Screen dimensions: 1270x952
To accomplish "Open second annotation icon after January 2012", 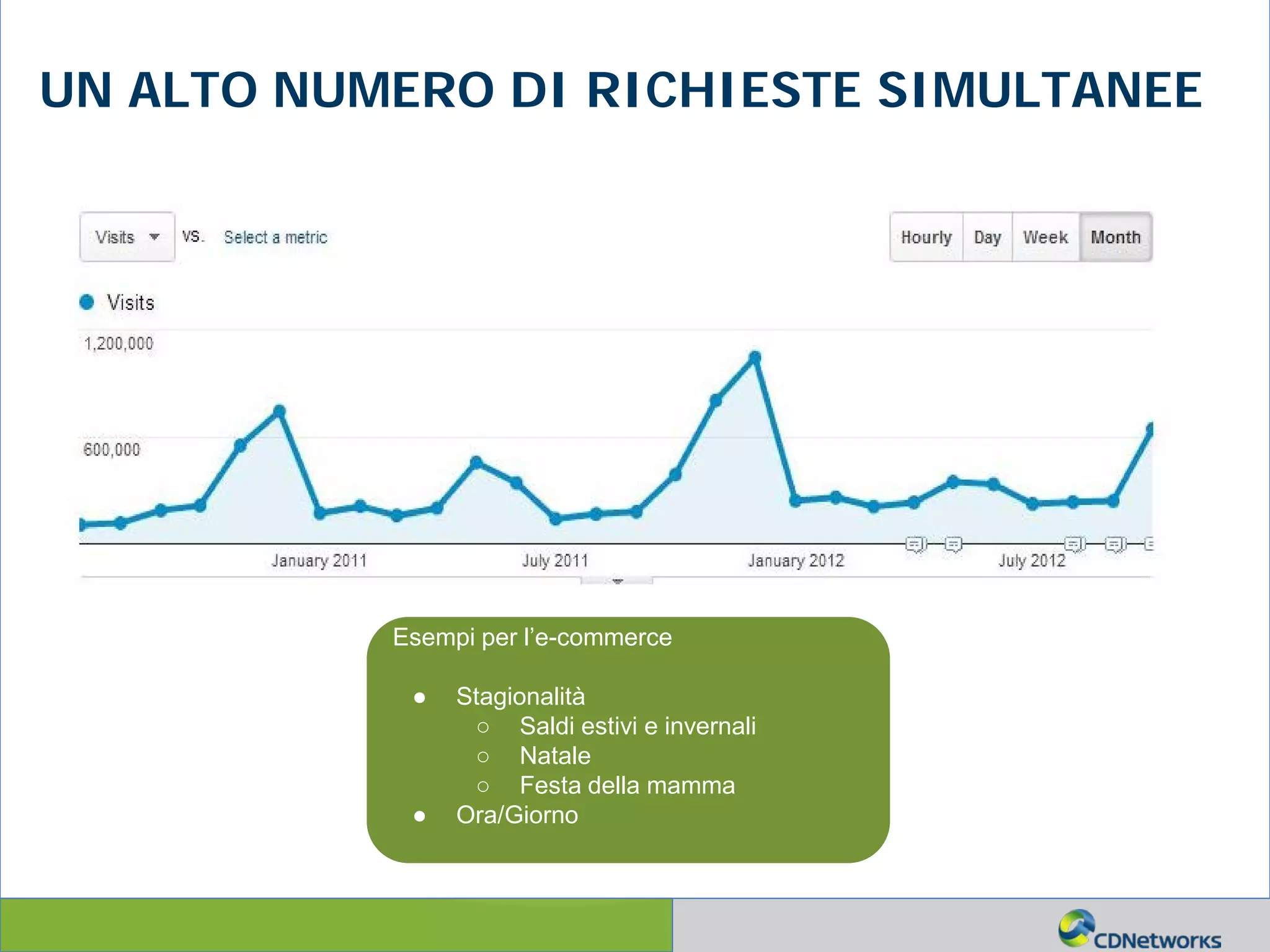I will (x=953, y=544).
